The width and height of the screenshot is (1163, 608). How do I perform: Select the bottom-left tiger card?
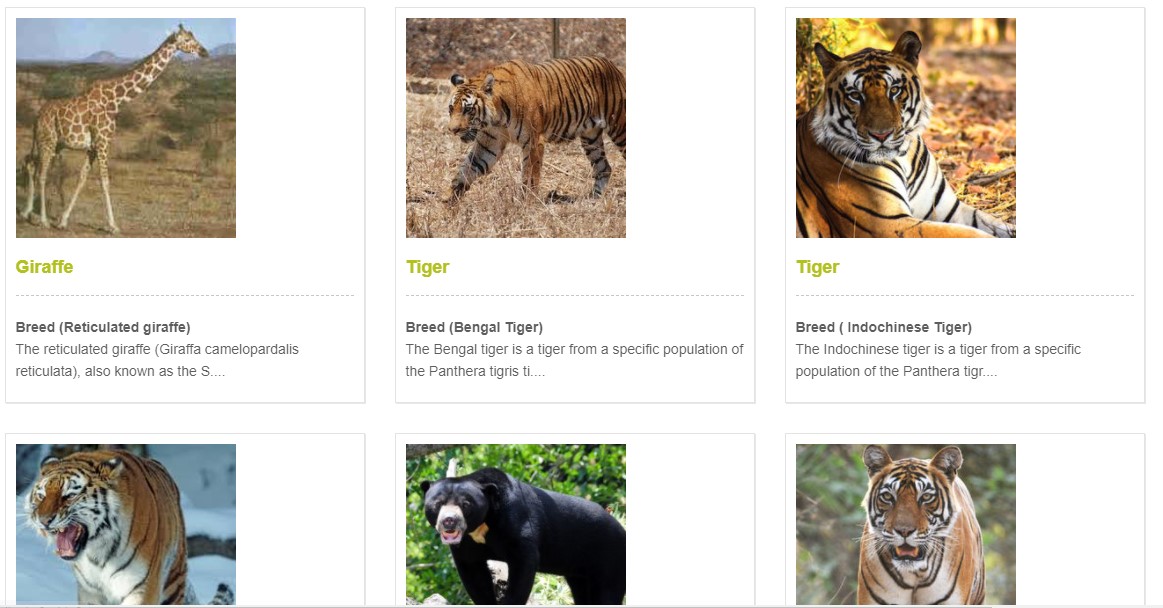click(x=186, y=520)
